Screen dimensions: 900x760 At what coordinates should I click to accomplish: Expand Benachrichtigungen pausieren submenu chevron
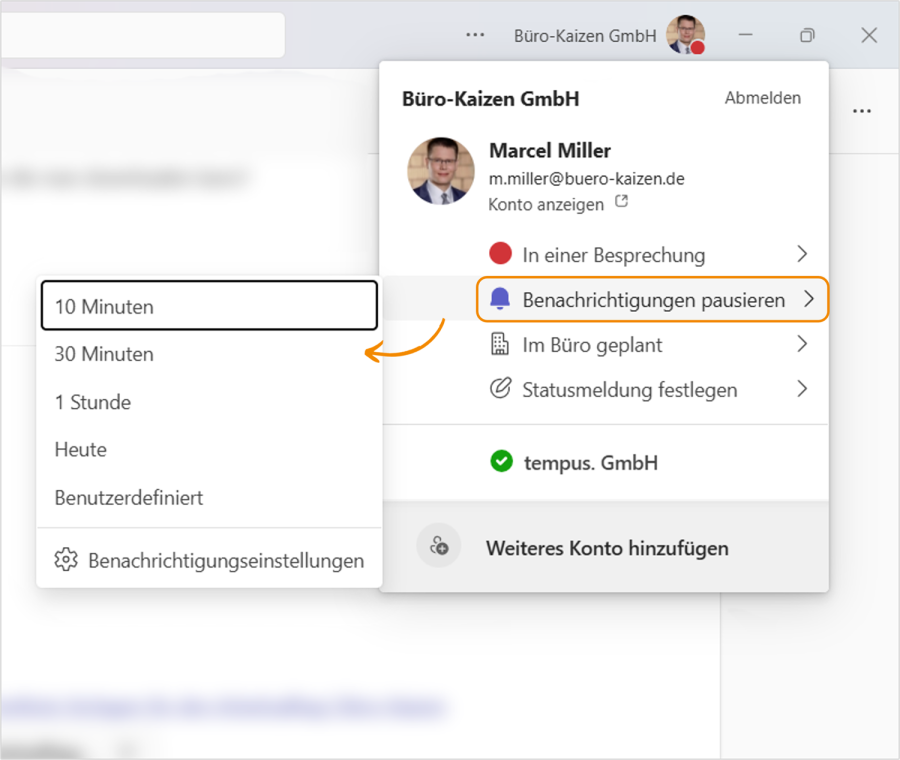pyautogui.click(x=809, y=298)
